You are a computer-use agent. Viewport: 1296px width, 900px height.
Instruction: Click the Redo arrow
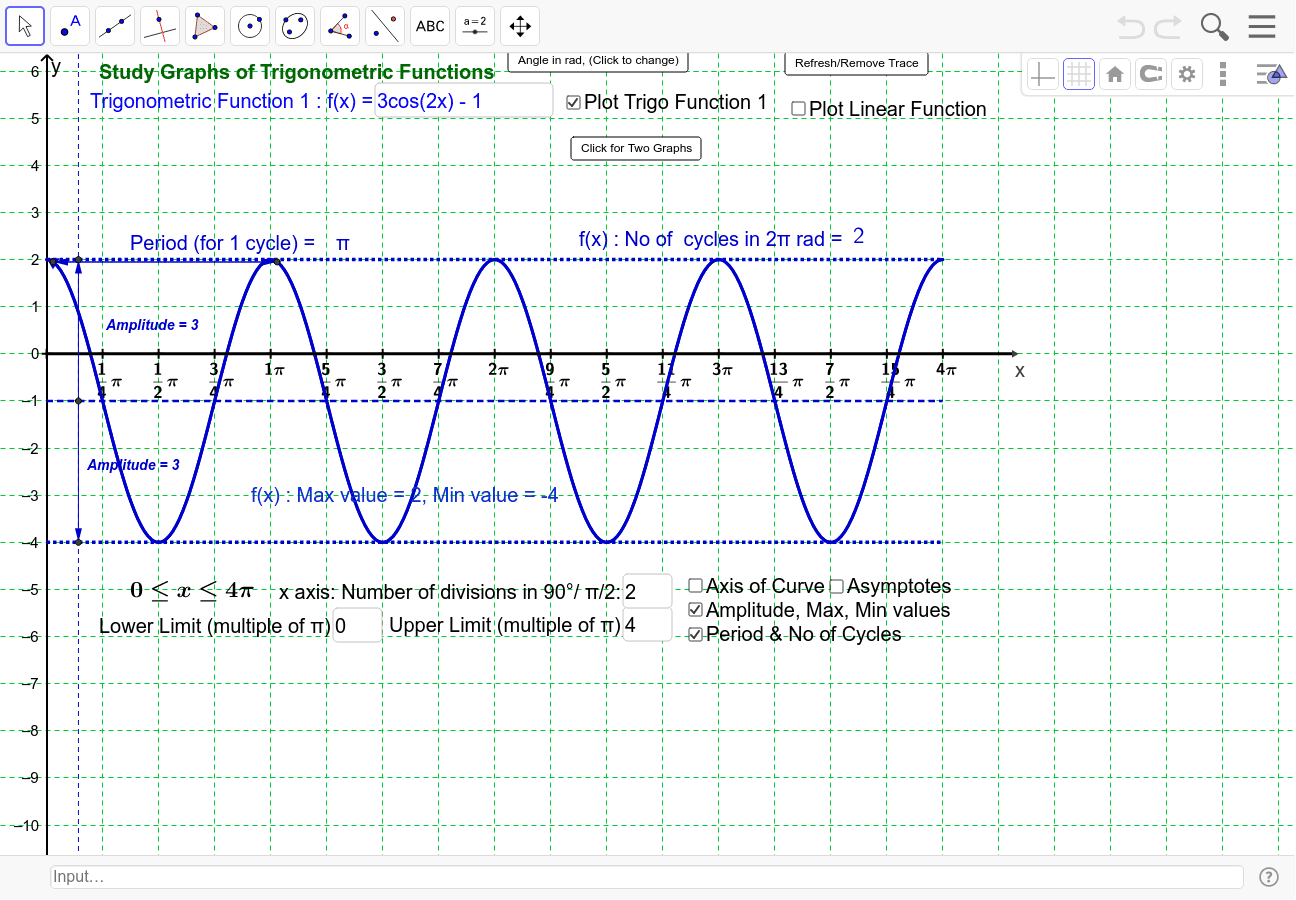(1167, 27)
